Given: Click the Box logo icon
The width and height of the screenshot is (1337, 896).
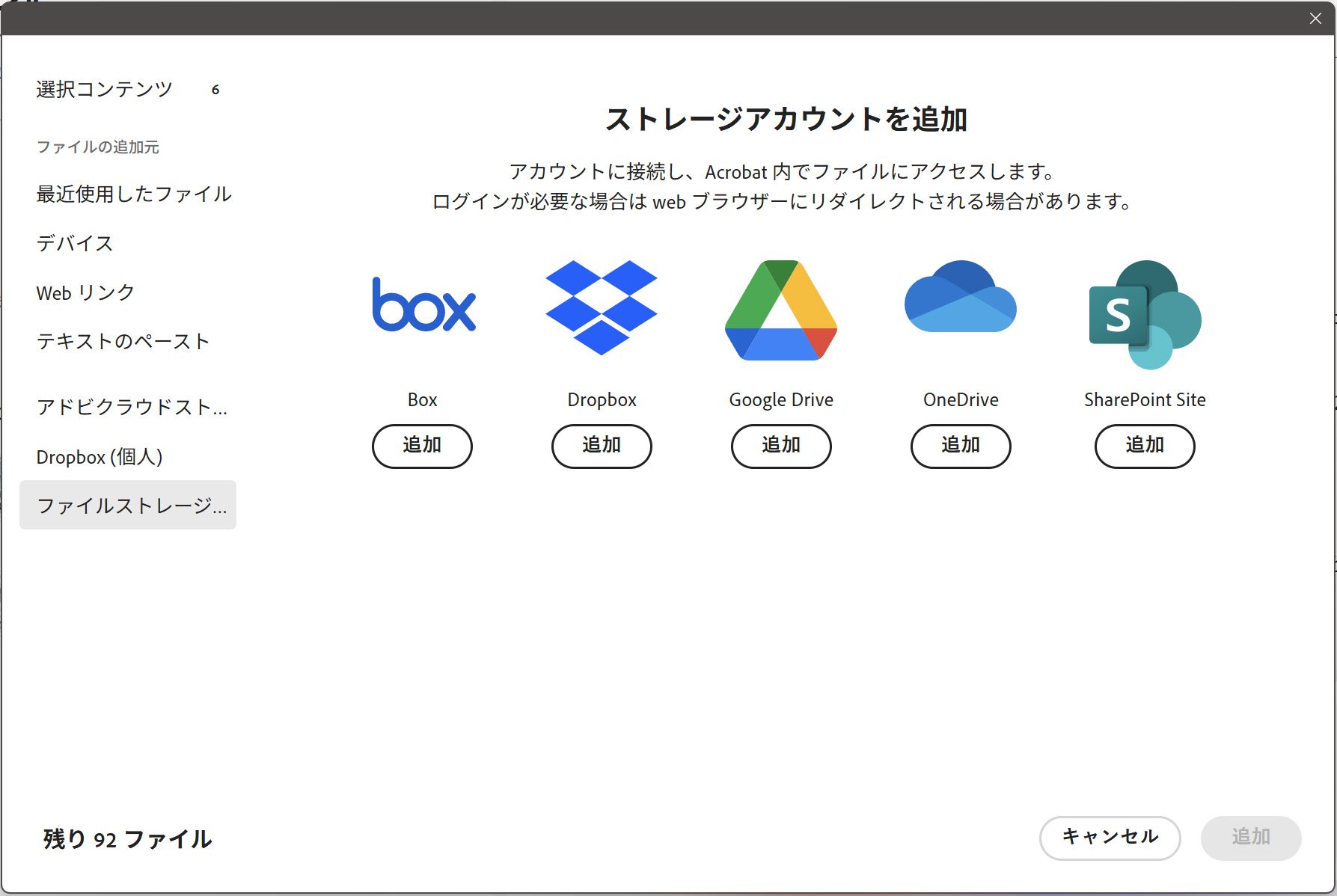Looking at the screenshot, I should click(x=423, y=305).
